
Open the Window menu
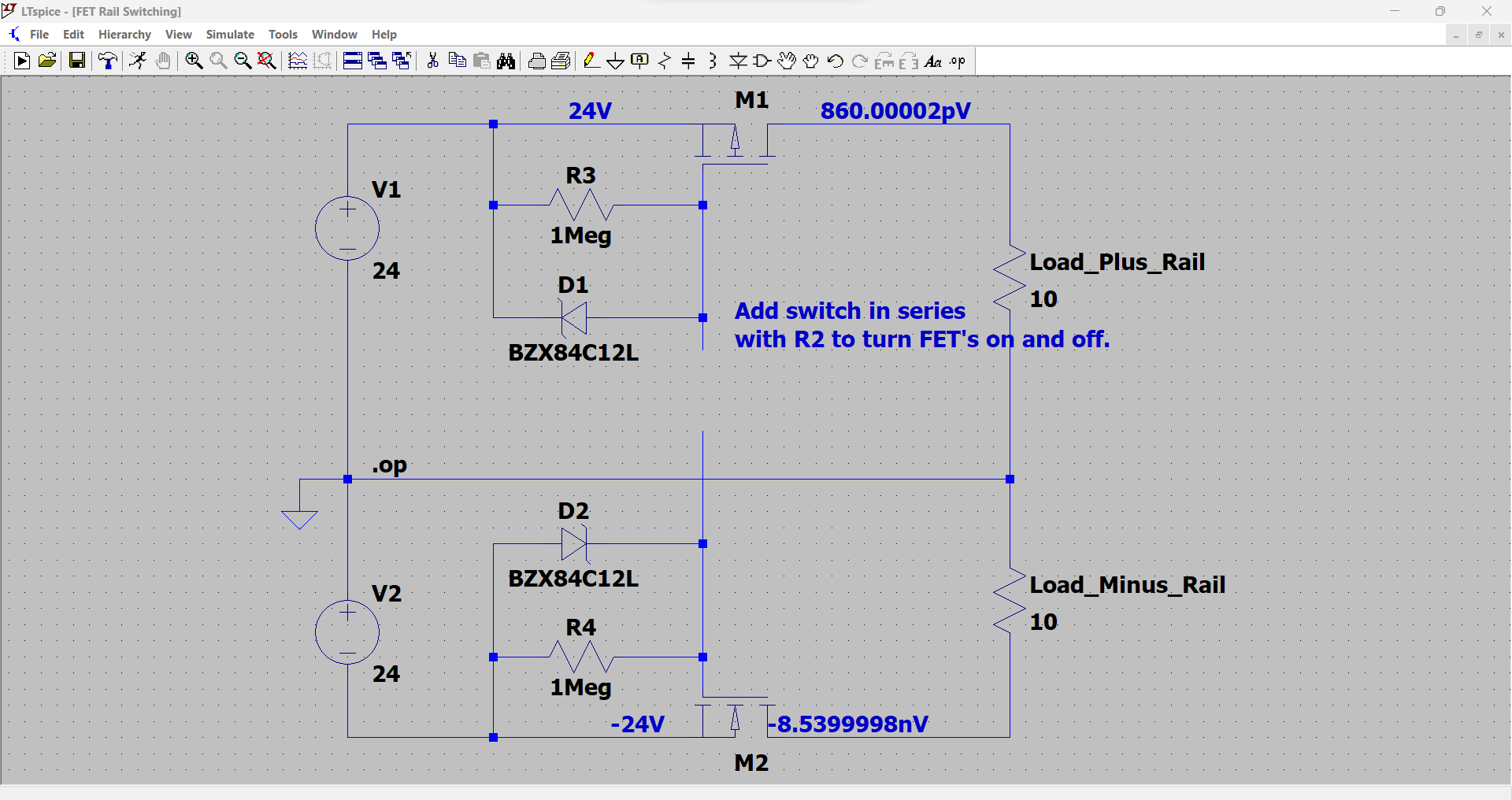point(335,35)
